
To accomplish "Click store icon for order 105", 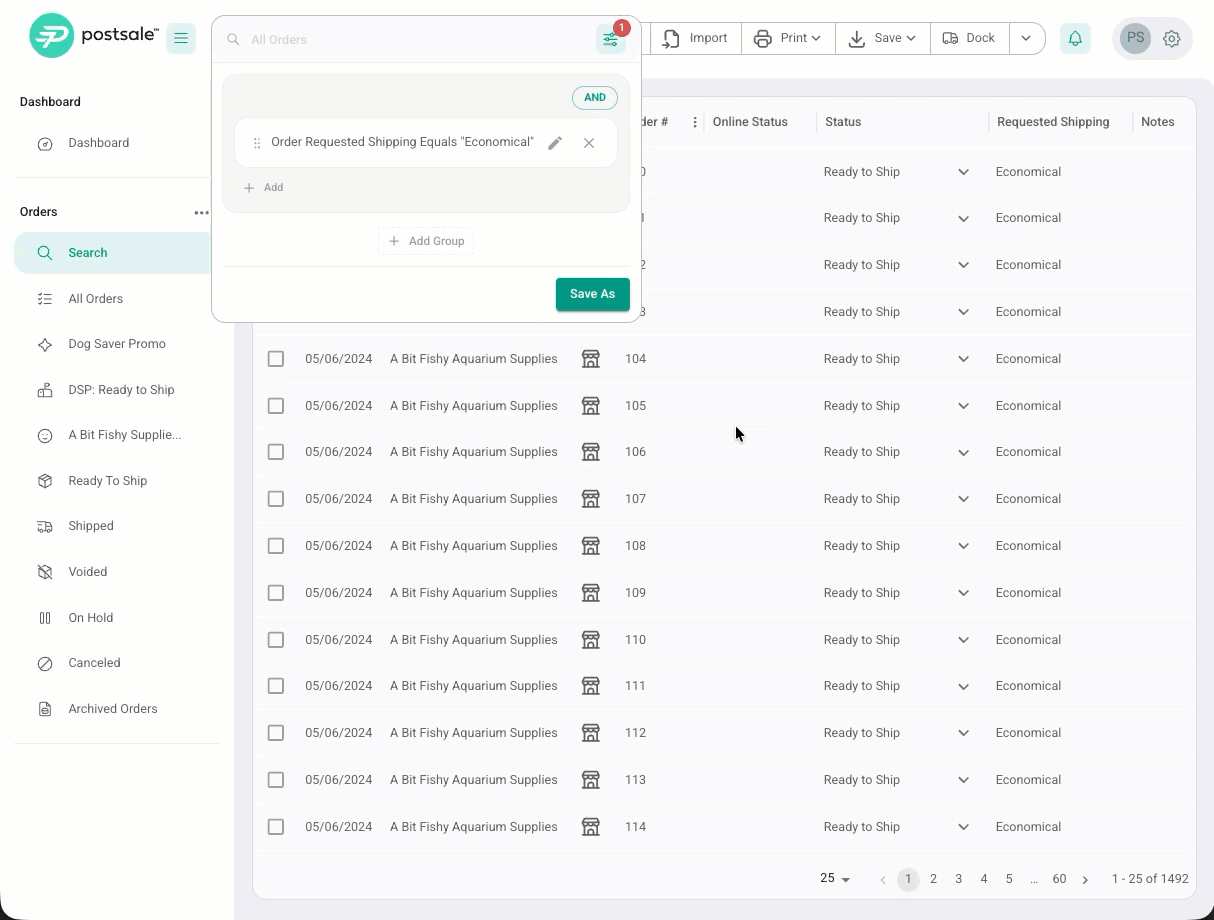I will [x=591, y=406].
